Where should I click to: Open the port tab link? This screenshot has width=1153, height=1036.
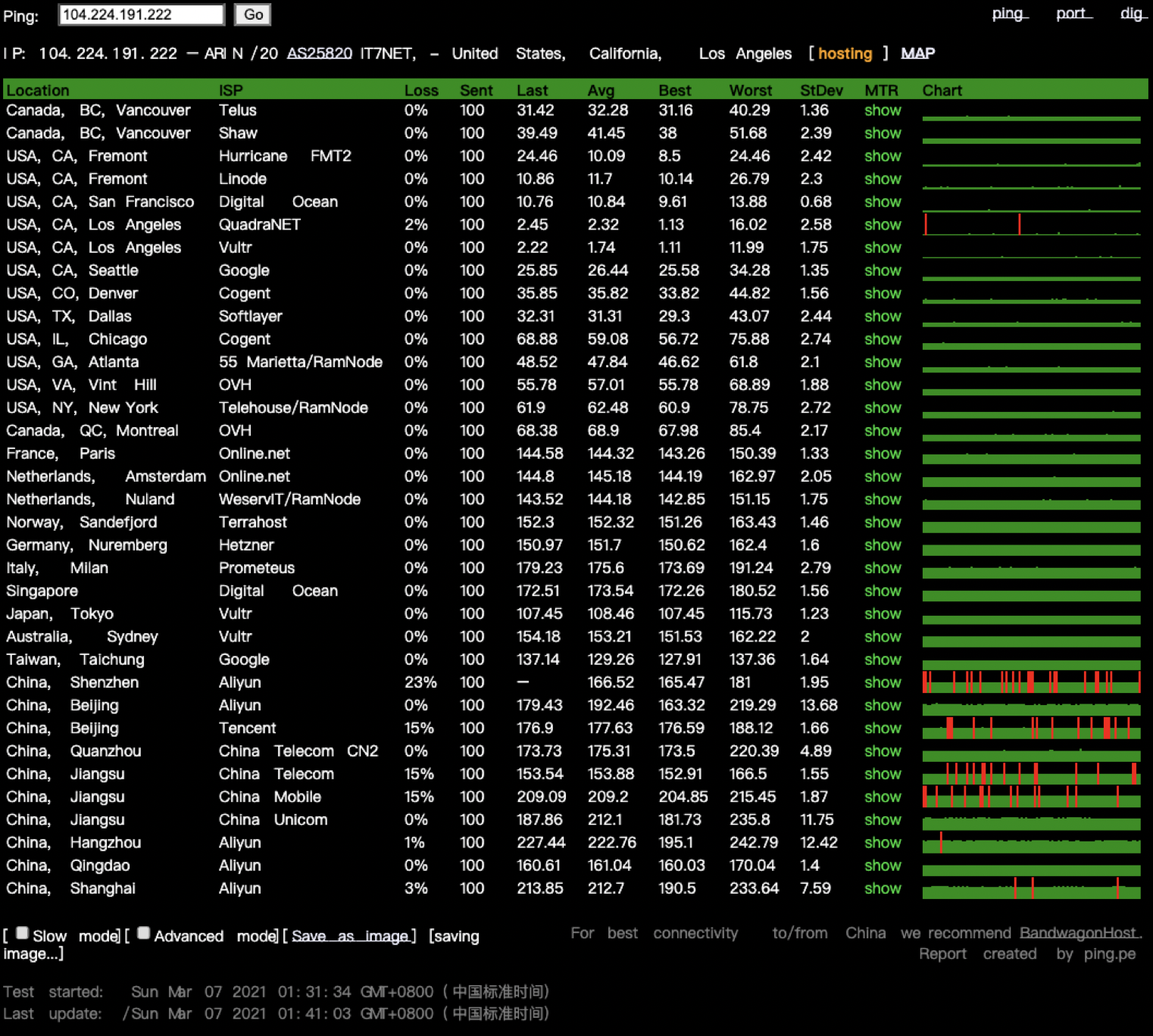click(1073, 14)
